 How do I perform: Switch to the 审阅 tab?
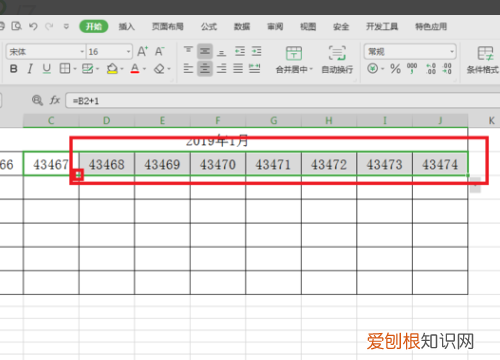click(275, 26)
